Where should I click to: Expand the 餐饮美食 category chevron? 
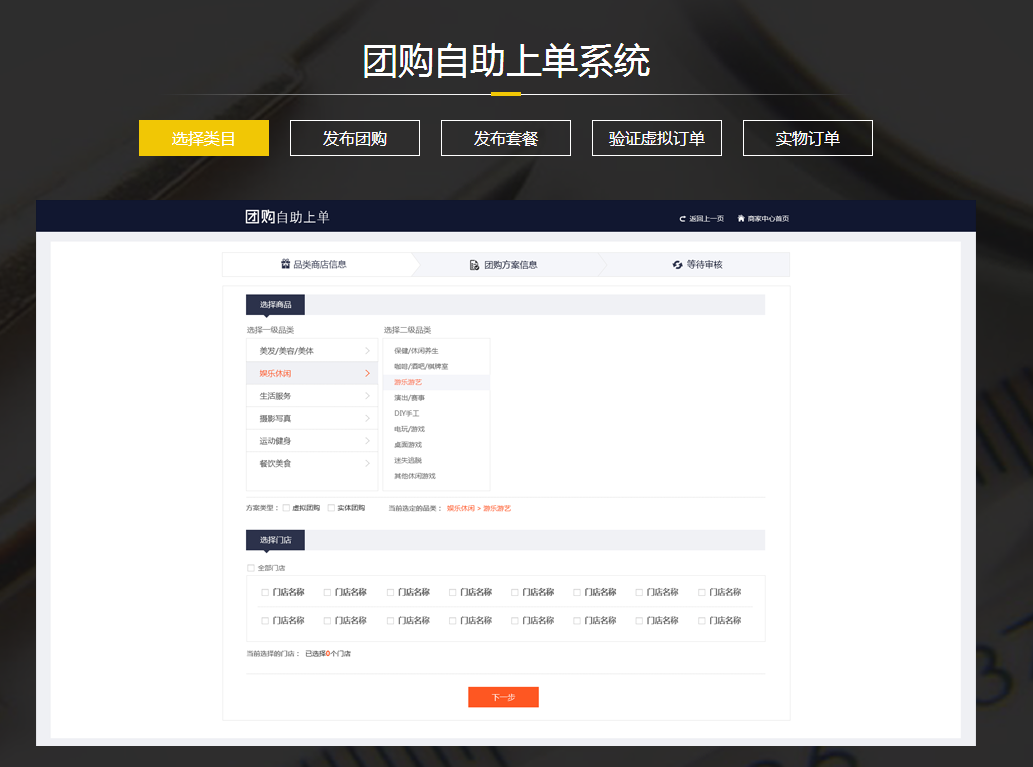[367, 463]
